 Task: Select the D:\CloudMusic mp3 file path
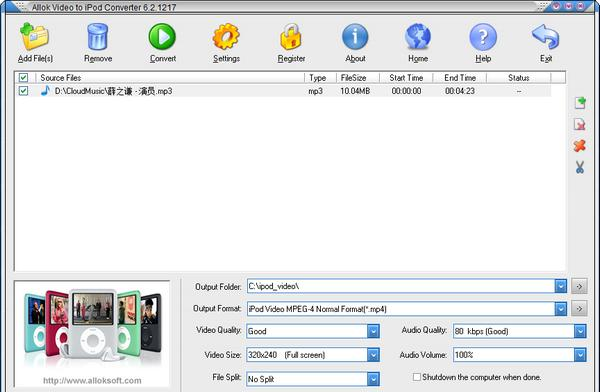click(x=113, y=91)
